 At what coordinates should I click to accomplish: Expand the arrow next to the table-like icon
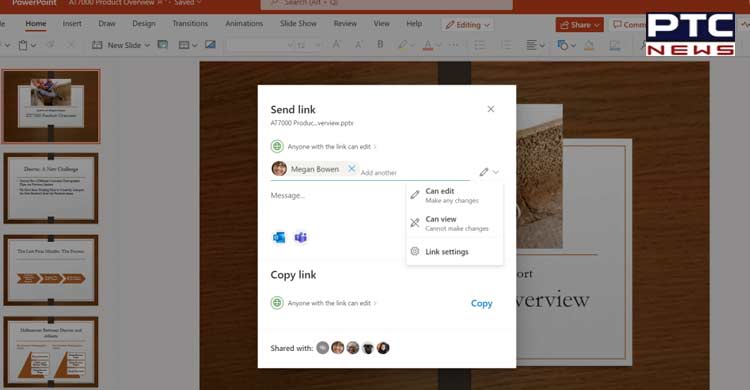(194, 45)
